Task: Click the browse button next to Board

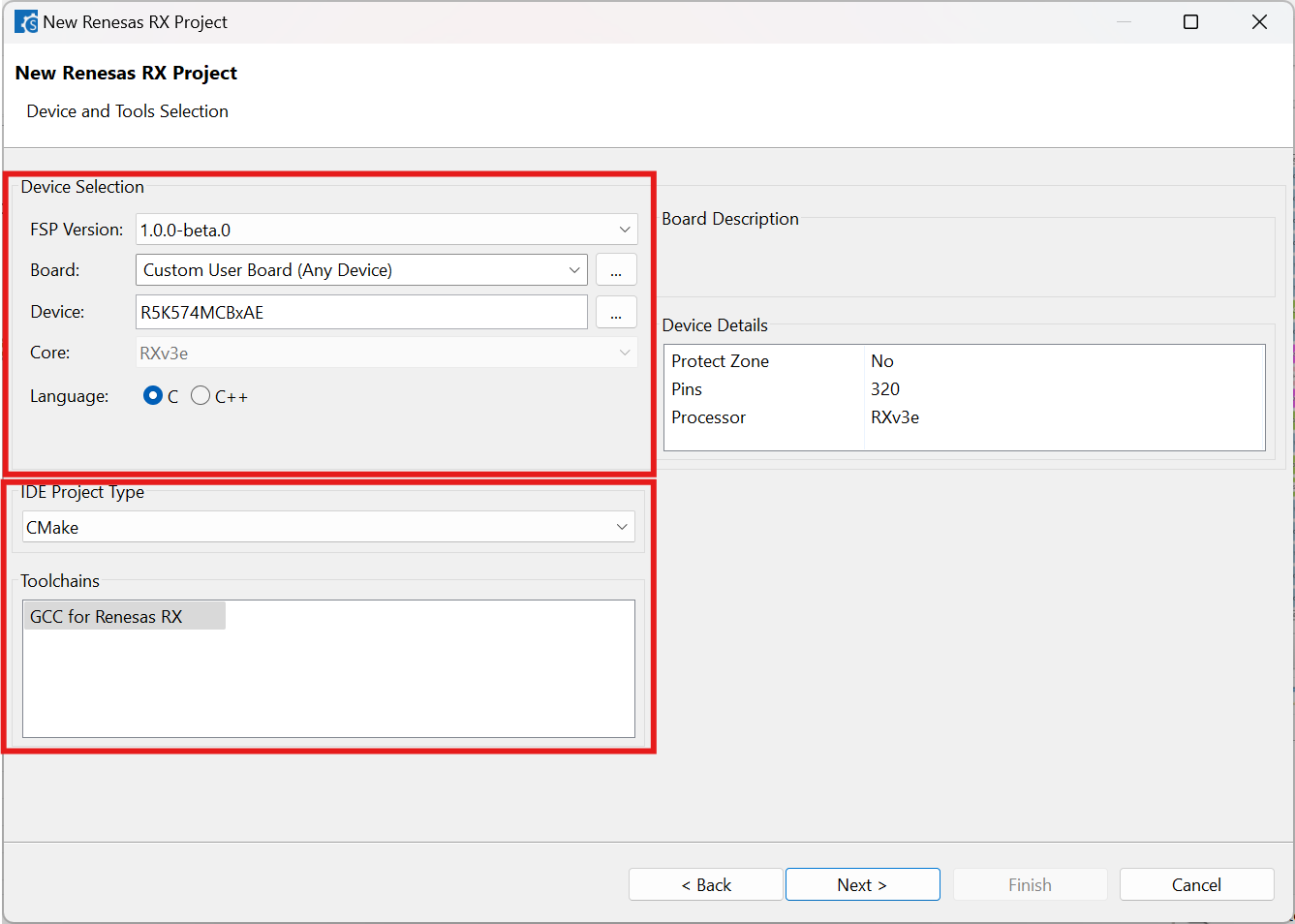Action: [x=616, y=270]
